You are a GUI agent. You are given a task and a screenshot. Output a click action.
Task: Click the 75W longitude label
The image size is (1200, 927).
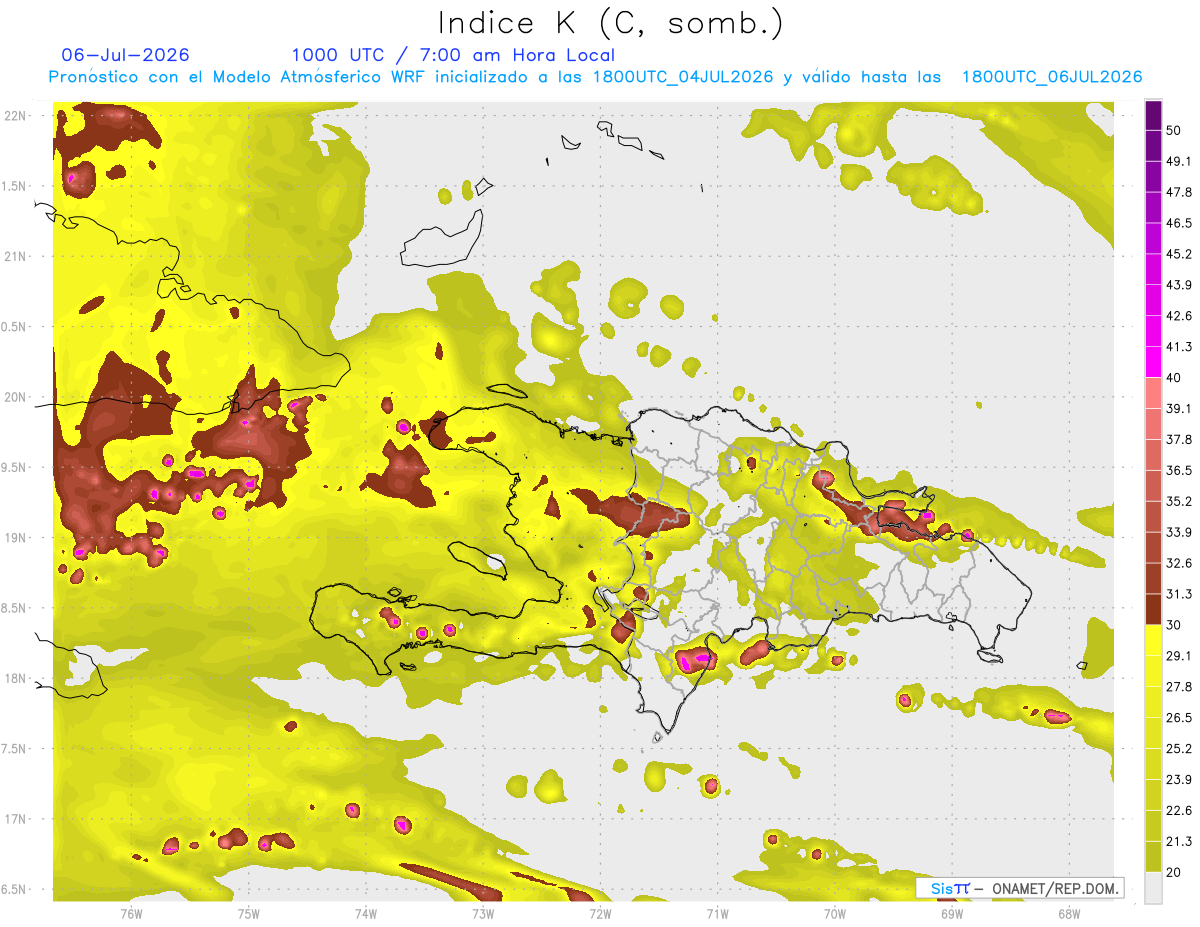pos(248,912)
